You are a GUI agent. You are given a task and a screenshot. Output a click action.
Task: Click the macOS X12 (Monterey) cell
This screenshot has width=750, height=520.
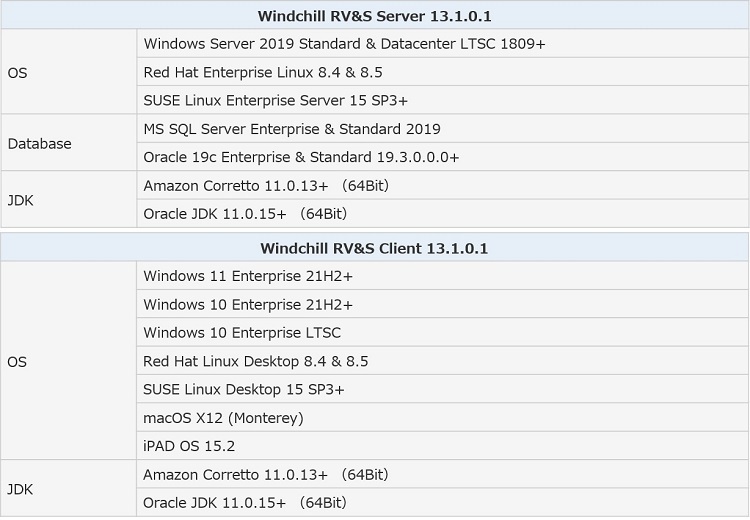click(223, 418)
